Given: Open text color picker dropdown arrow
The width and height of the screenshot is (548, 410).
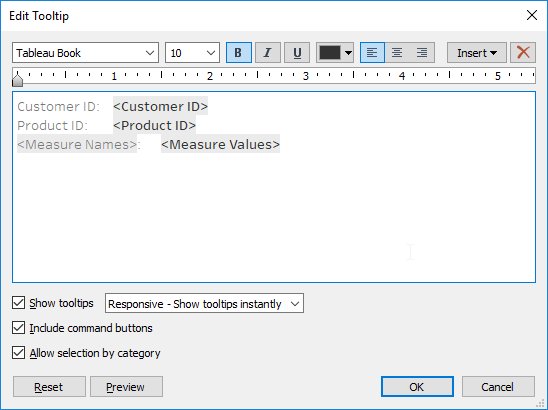Looking at the screenshot, I should 348,53.
